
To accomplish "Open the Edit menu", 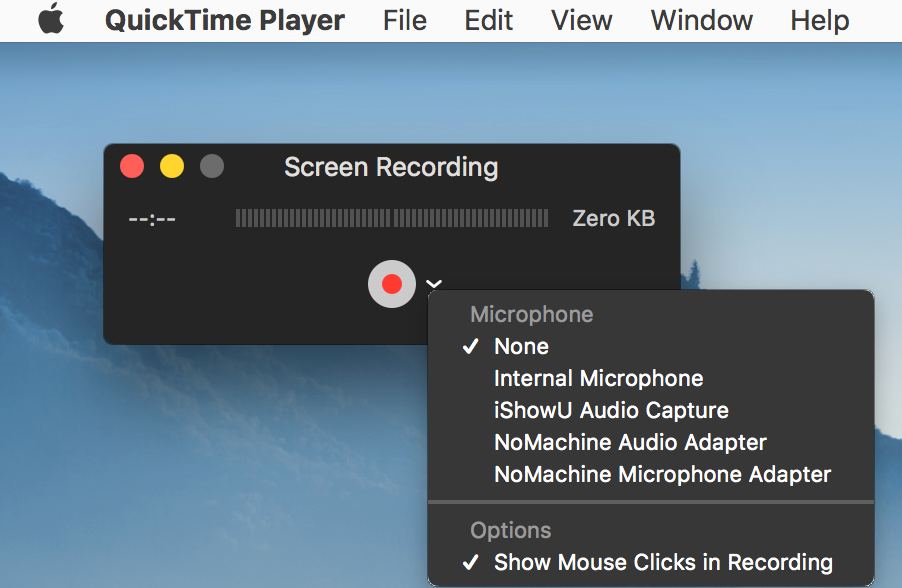I will point(488,21).
